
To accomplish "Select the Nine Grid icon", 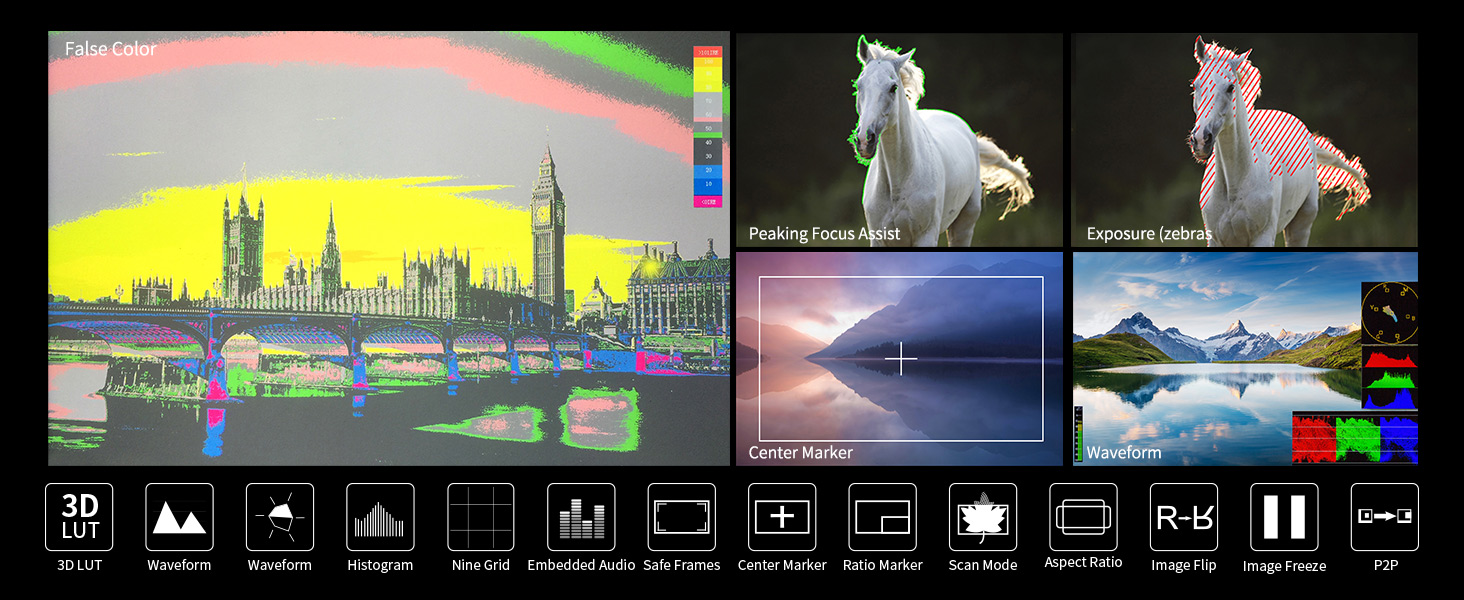I will 480,517.
